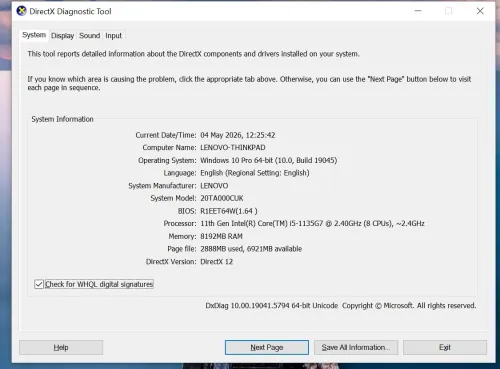Screen dimensions: 500x369
Task: Click the system model 20TA000CUK
Action: (222, 198)
